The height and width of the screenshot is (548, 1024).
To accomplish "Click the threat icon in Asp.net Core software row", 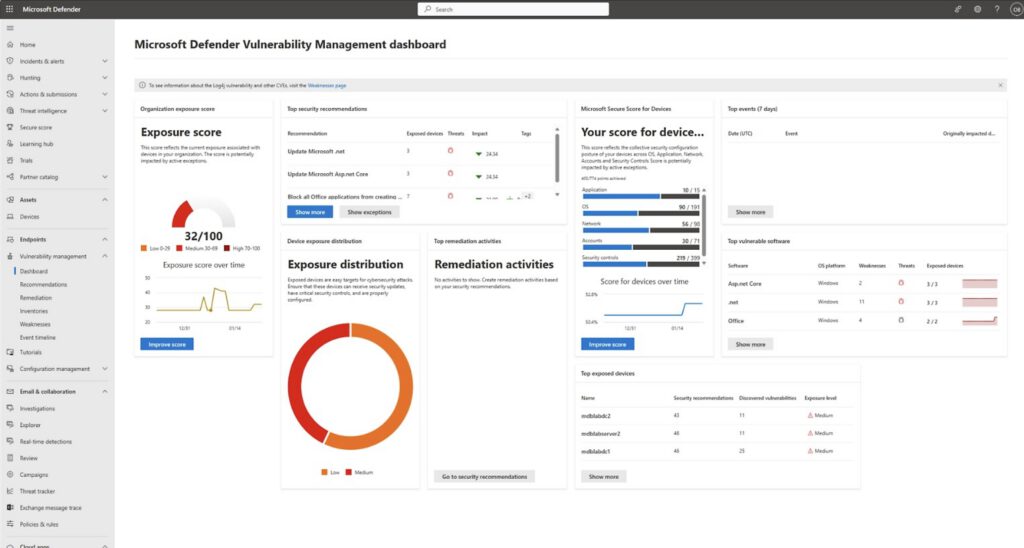I will [x=901, y=283].
